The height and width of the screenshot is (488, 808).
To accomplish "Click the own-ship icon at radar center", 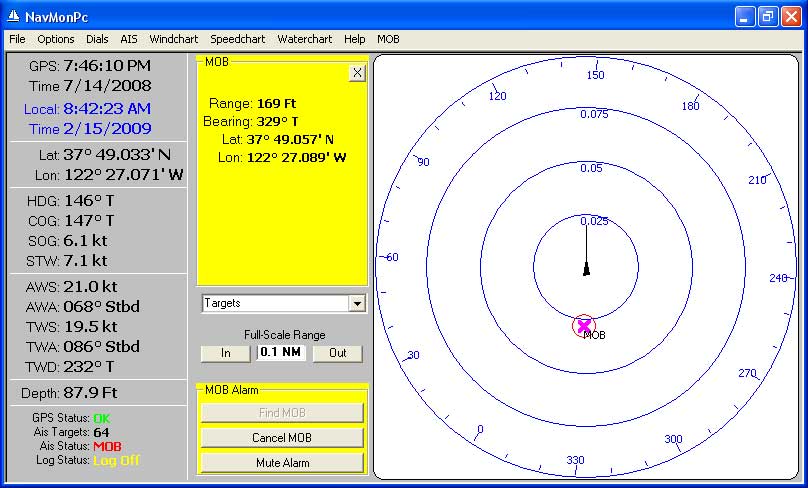I will point(586,269).
